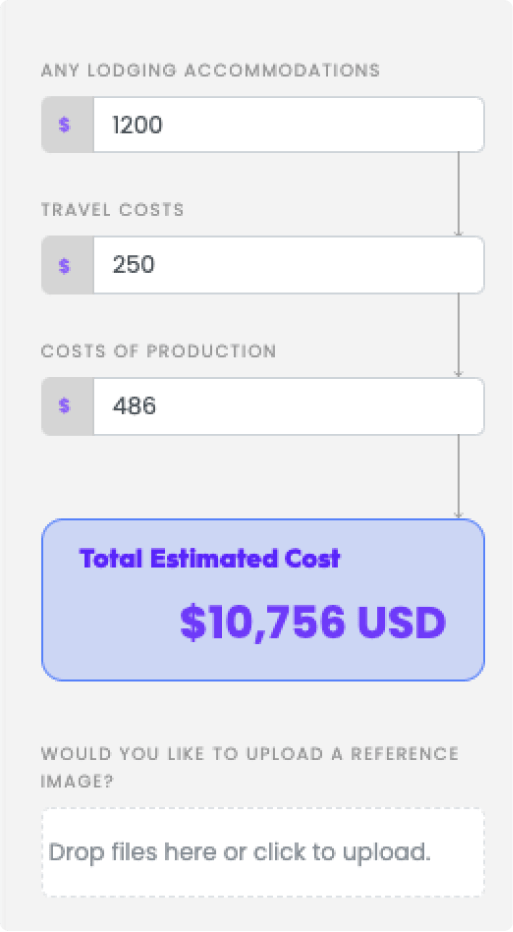Viewport: 513px width, 932px height.
Task: Click the USD currency text
Action: [x=401, y=622]
